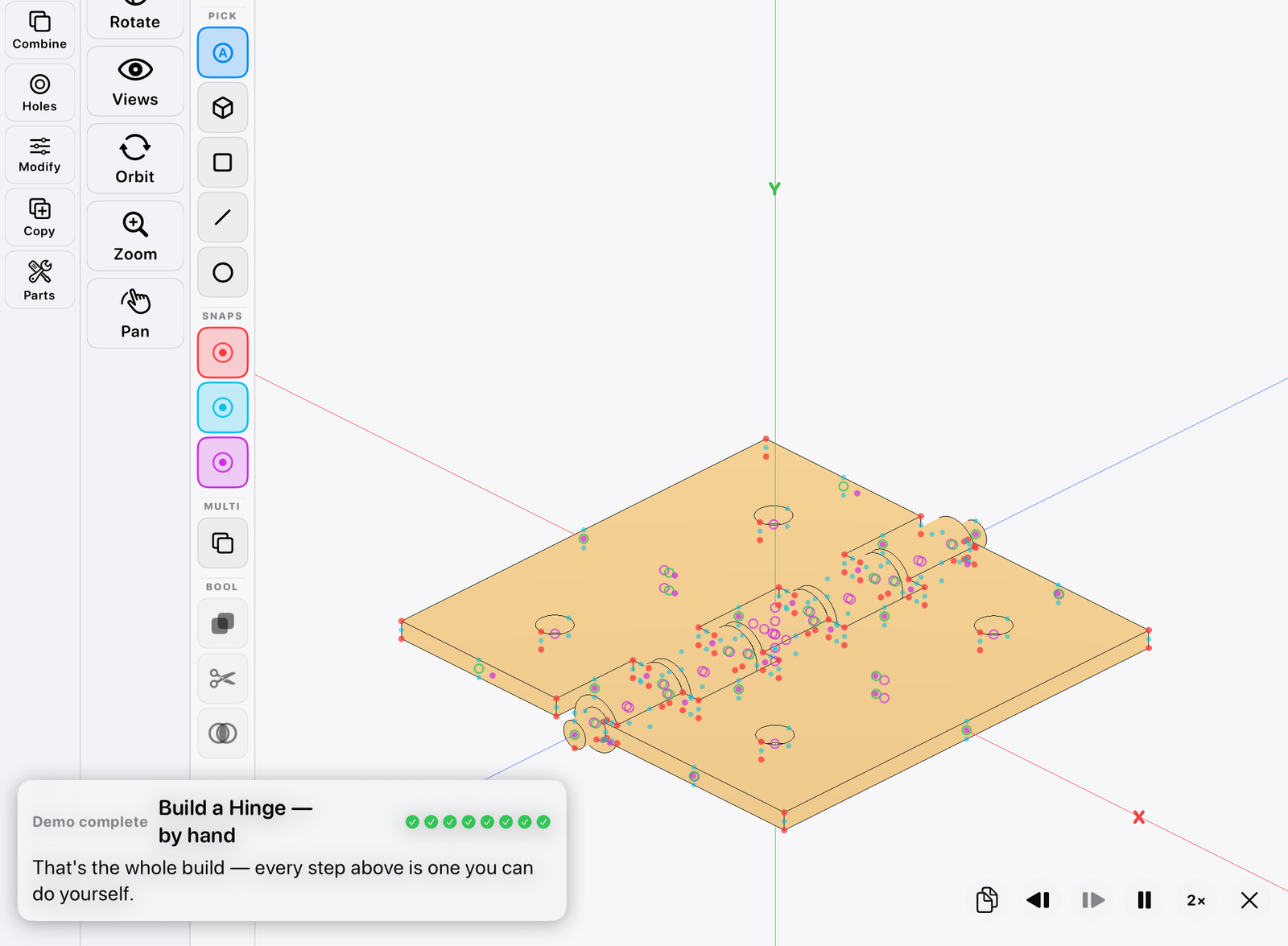Viewport: 1288px width, 946px height.
Task: Click the last green step checkmark
Action: (x=543, y=822)
